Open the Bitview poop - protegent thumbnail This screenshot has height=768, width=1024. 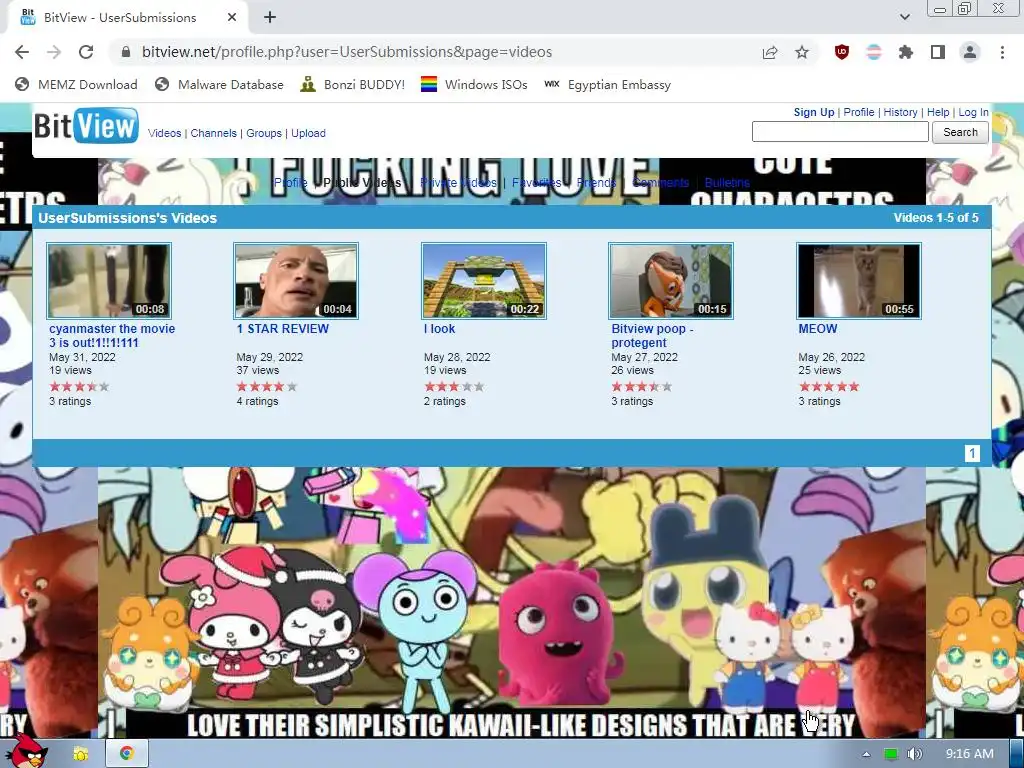671,281
